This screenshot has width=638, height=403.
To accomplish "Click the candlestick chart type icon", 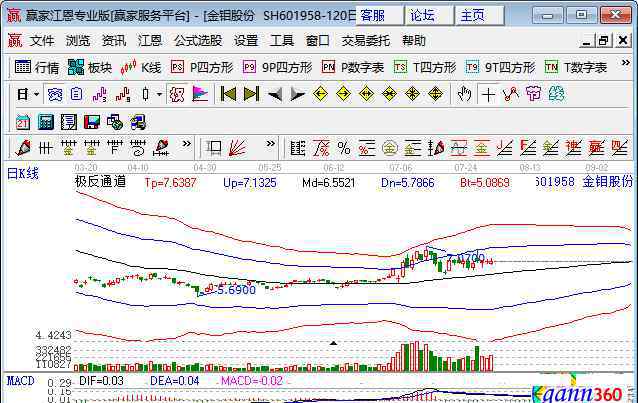I will pyautogui.click(x=146, y=94).
